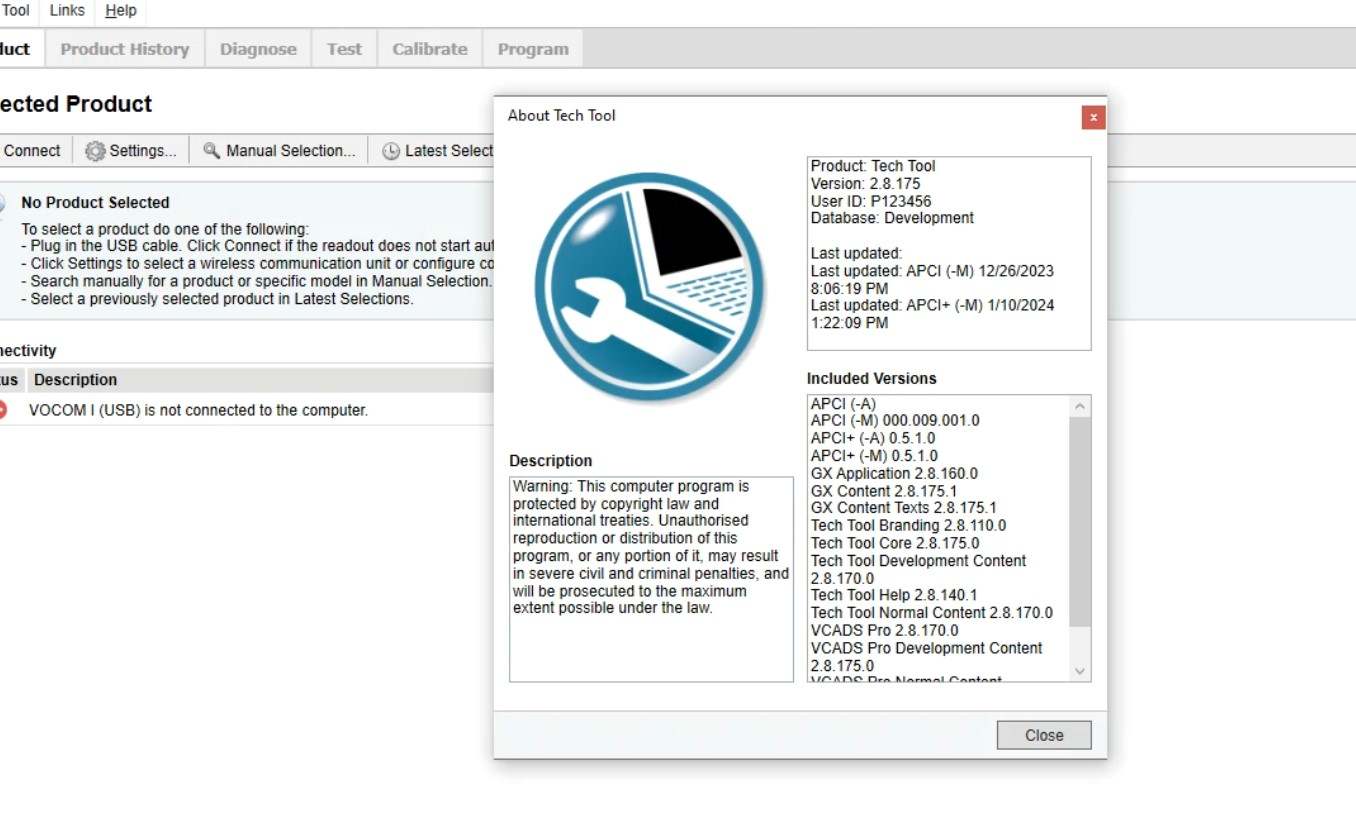Select 'Tech Tool Branding 2.8.110.0' entry
The width and height of the screenshot is (1356, 826).
coord(908,525)
